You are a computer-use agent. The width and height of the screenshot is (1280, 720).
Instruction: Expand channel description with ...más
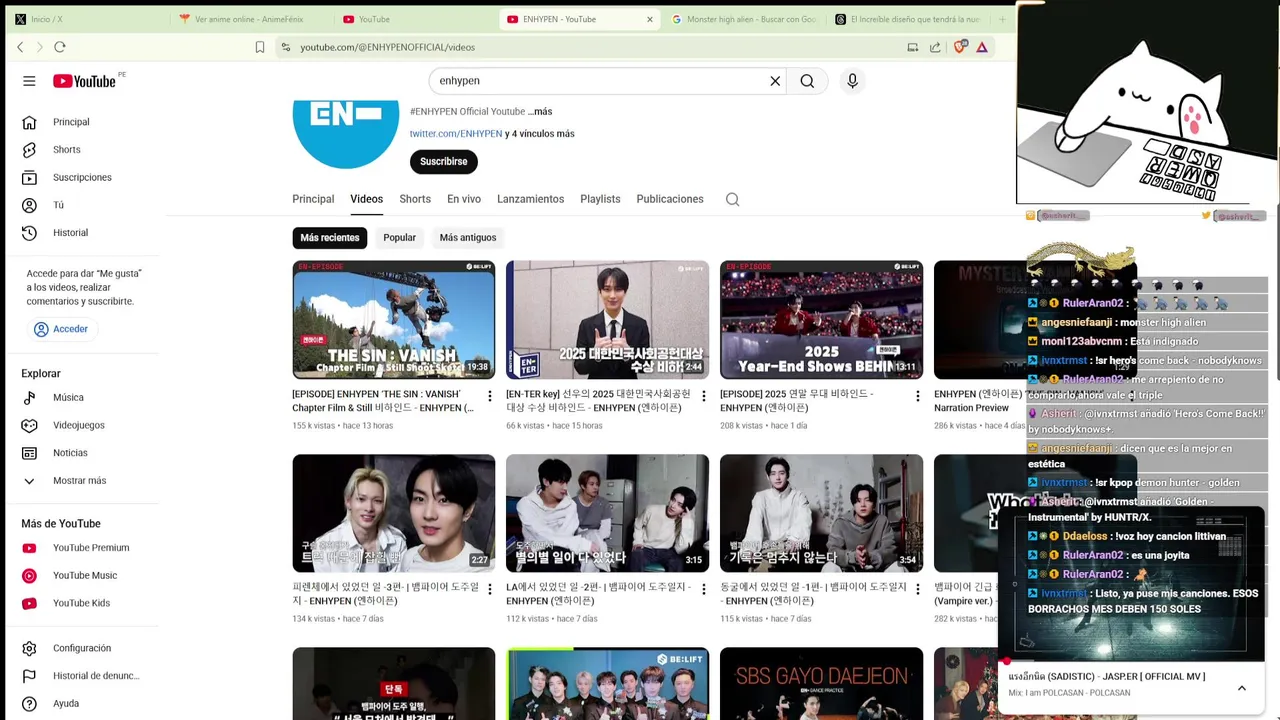coord(540,112)
